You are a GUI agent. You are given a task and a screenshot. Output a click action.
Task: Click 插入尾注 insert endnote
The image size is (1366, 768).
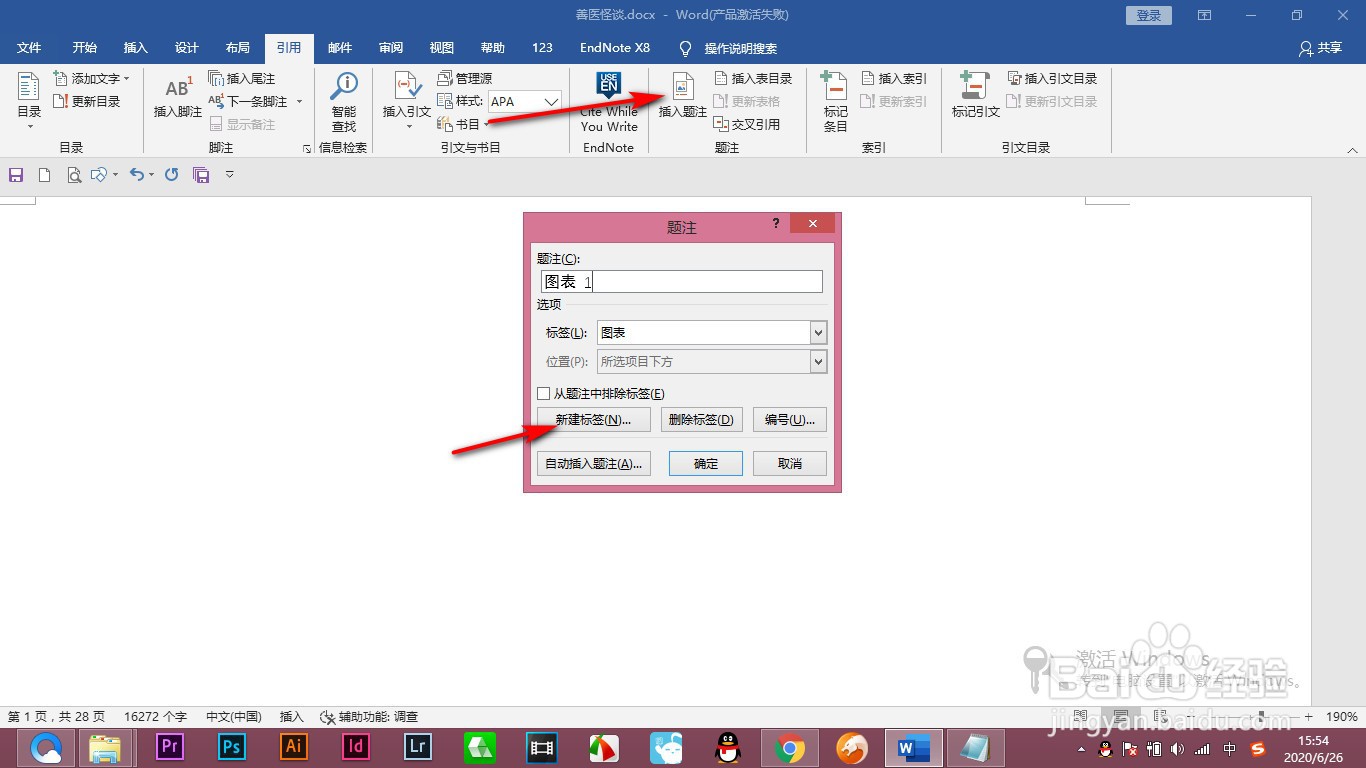coord(241,78)
